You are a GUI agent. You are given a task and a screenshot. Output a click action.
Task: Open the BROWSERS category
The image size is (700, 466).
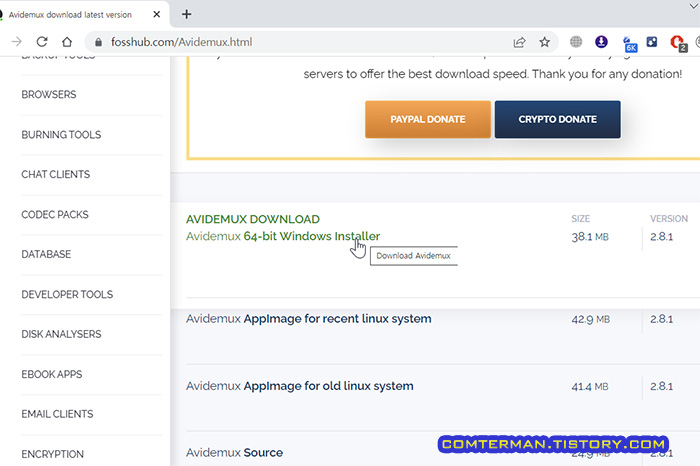pyautogui.click(x=49, y=95)
